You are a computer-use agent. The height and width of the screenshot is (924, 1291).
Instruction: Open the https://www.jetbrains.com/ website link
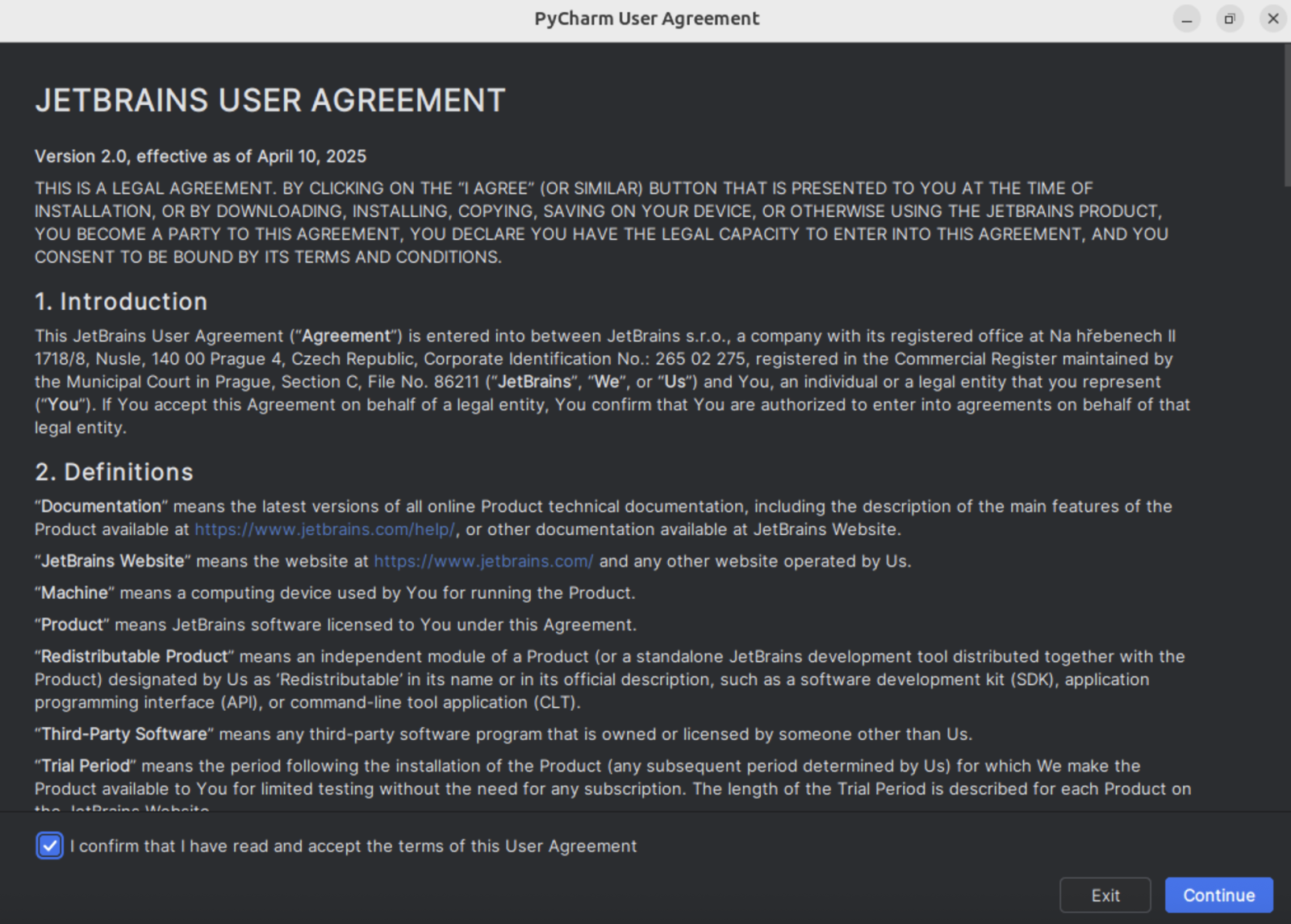(483, 561)
